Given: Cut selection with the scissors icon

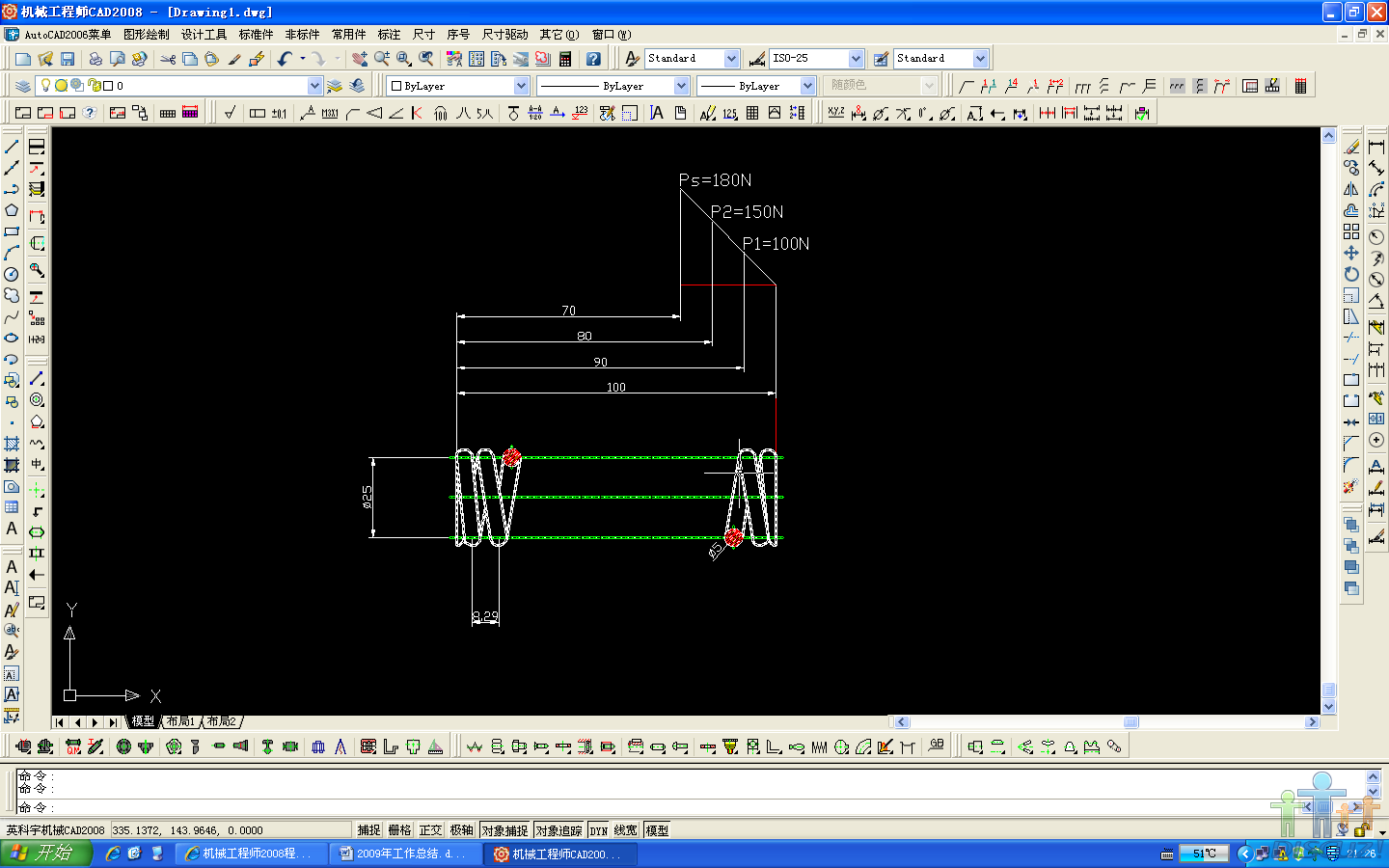Looking at the screenshot, I should click(168, 59).
